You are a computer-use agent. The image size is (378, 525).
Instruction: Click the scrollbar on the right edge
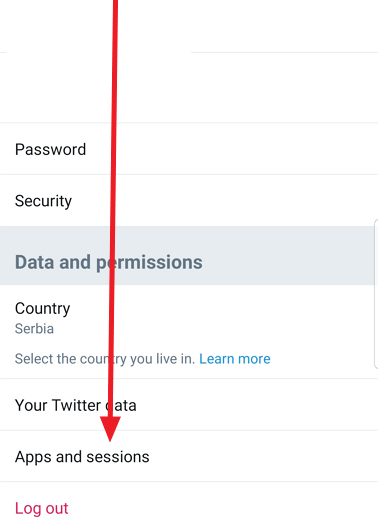pyautogui.click(x=376, y=294)
